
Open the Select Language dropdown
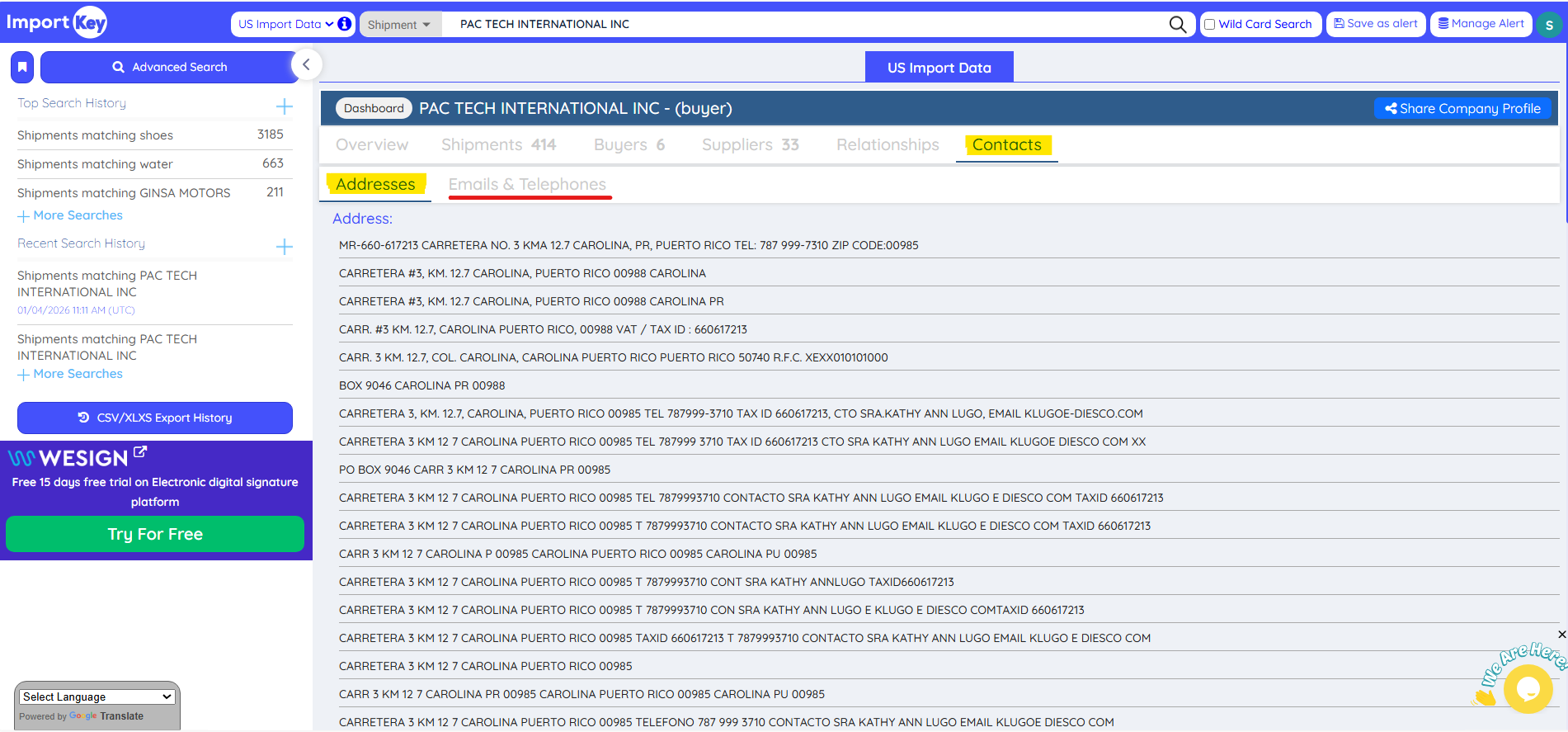(x=97, y=697)
